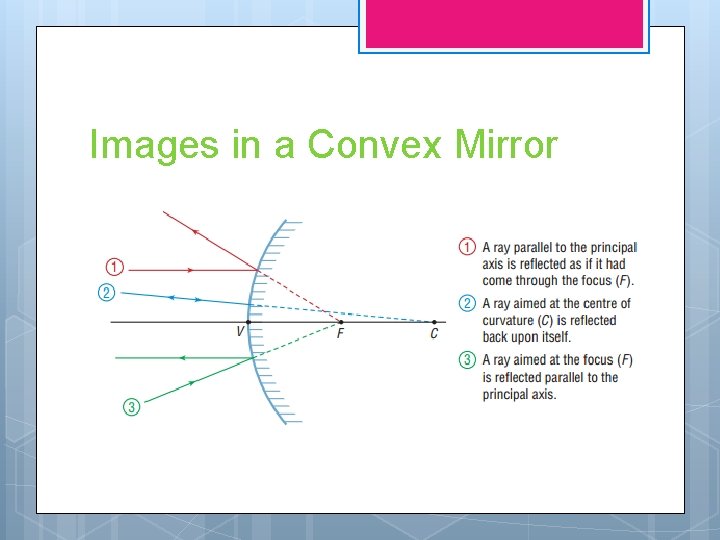Click the blue circled 2 in the legend

pyautogui.click(x=467, y=304)
